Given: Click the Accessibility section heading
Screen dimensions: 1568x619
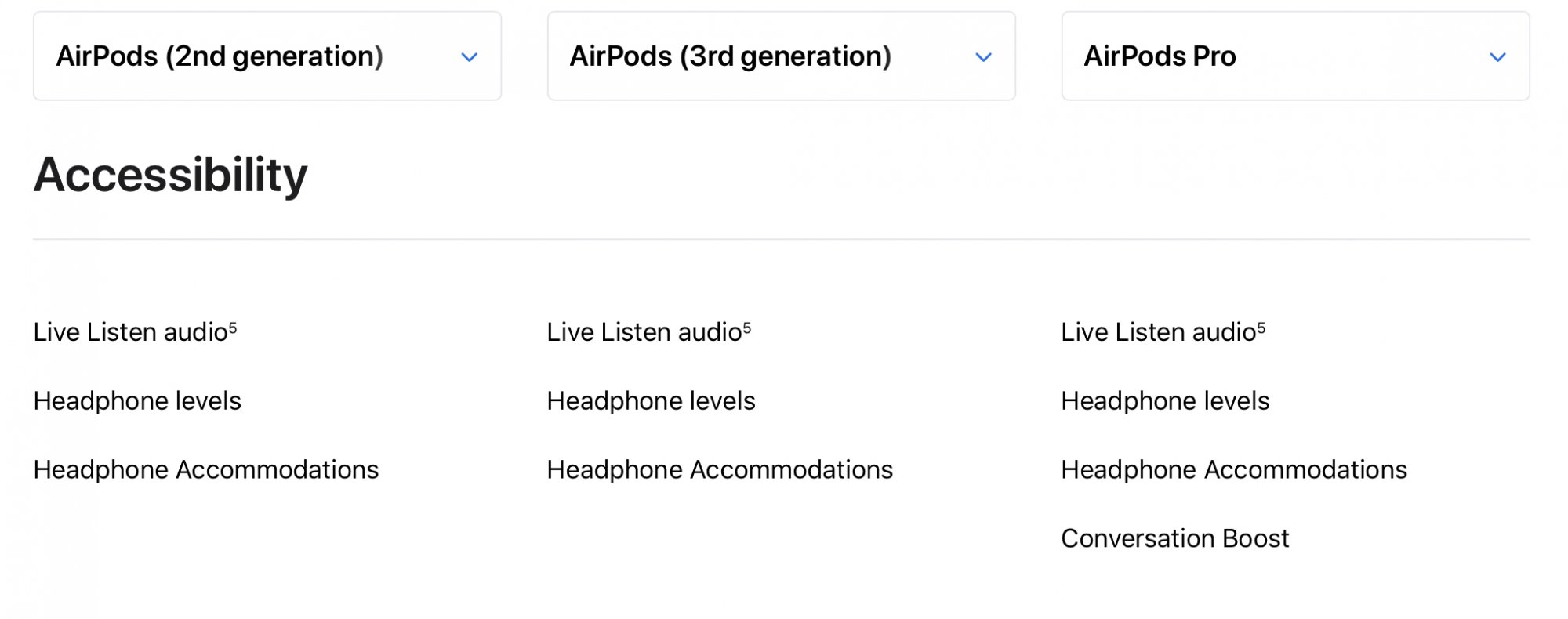Looking at the screenshot, I should click(x=170, y=175).
